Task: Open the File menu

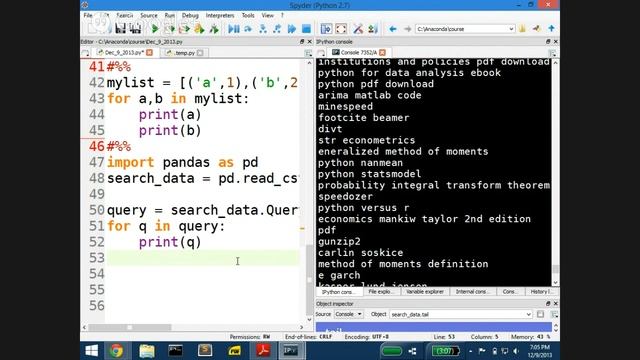Action: click(88, 16)
